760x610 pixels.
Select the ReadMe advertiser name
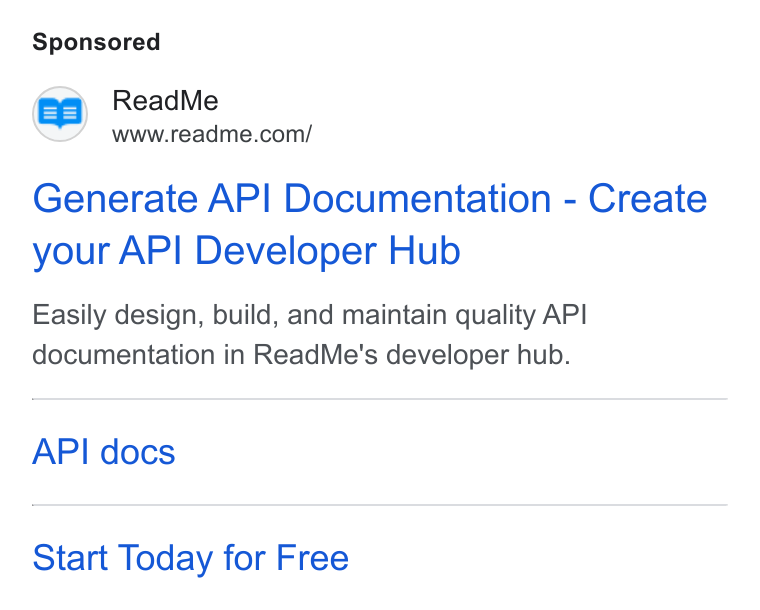(165, 101)
